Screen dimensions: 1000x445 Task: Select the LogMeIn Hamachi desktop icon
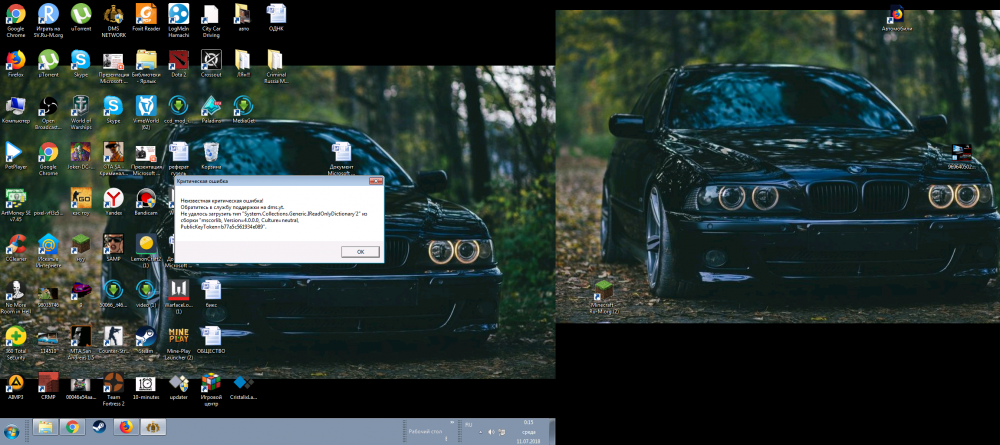click(179, 14)
